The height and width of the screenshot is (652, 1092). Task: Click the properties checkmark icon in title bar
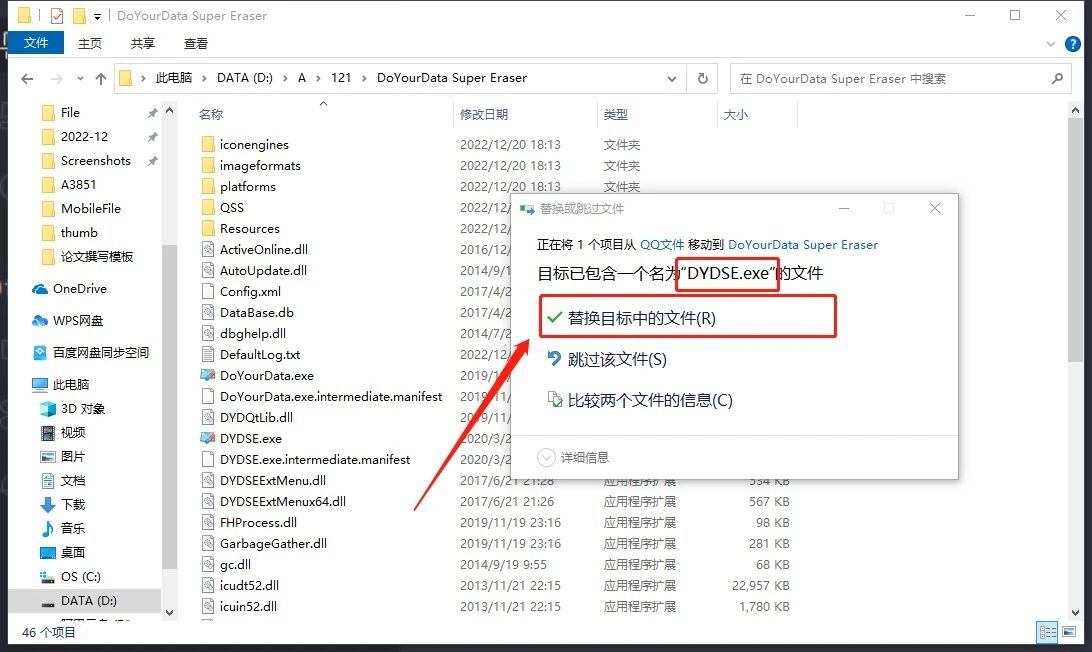(57, 15)
